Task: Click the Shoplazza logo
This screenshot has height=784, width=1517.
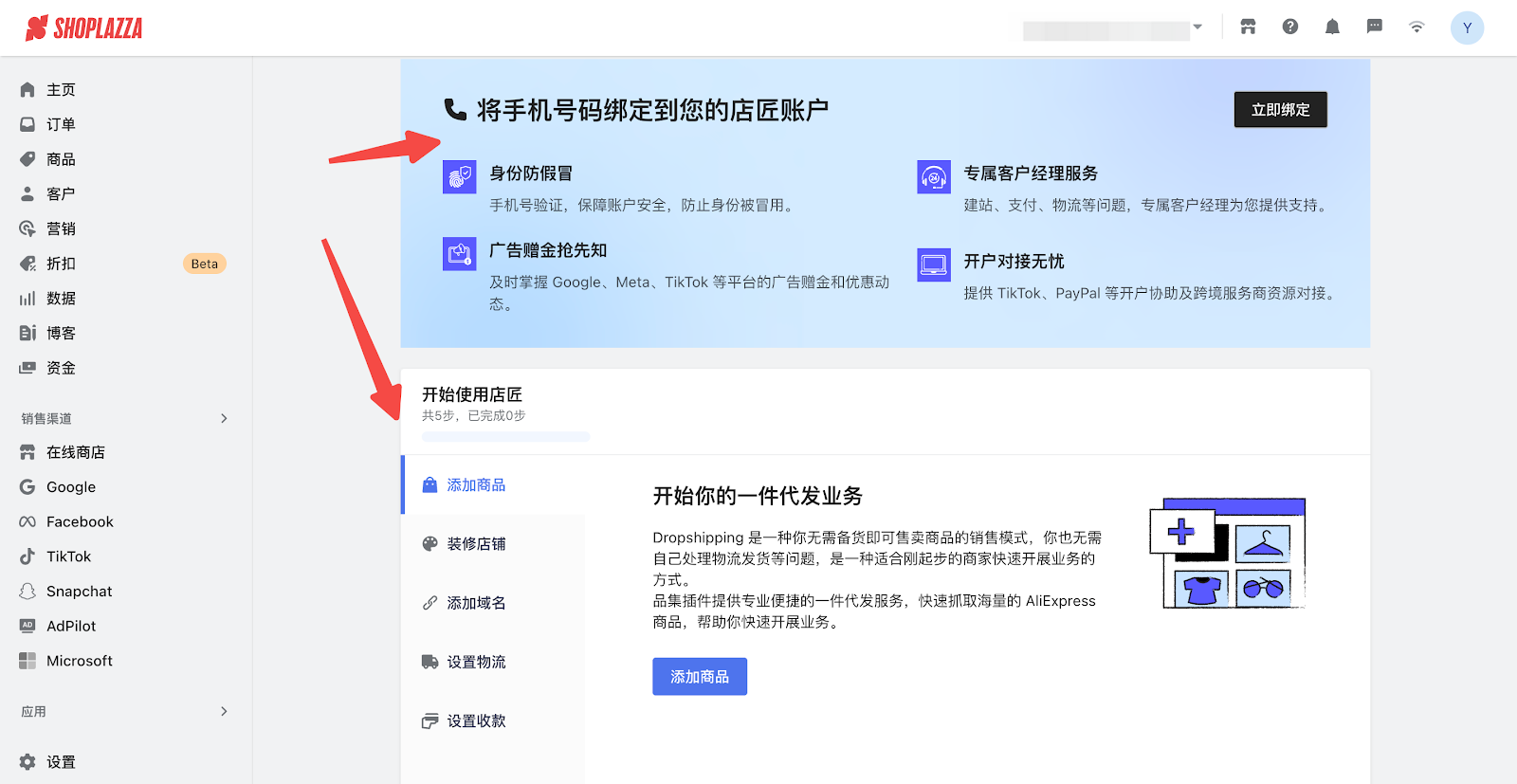Action: [84, 28]
